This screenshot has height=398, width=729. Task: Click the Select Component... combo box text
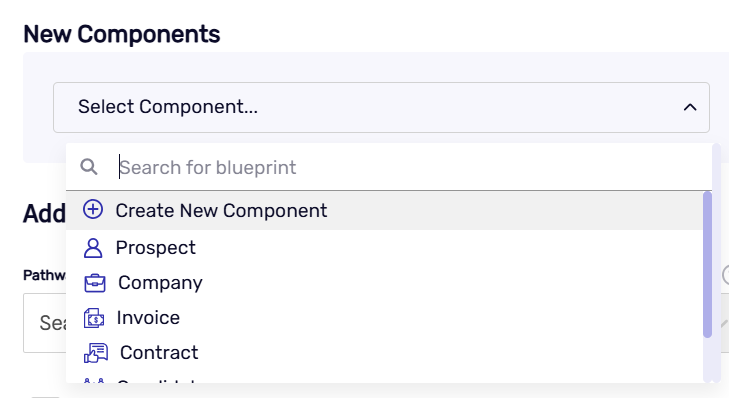(x=168, y=107)
